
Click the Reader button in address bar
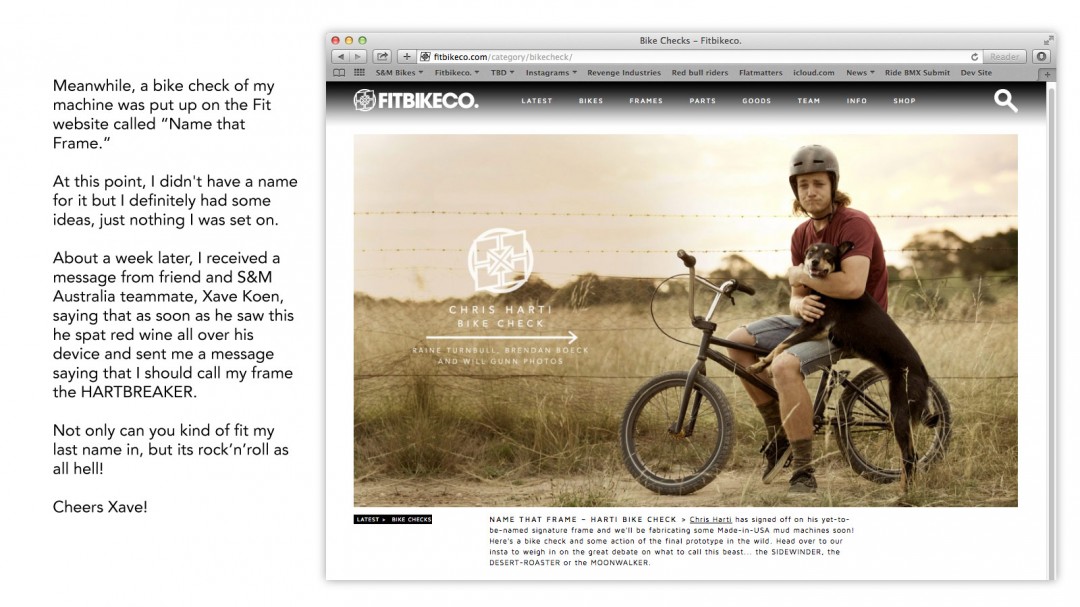pyautogui.click(x=1004, y=56)
